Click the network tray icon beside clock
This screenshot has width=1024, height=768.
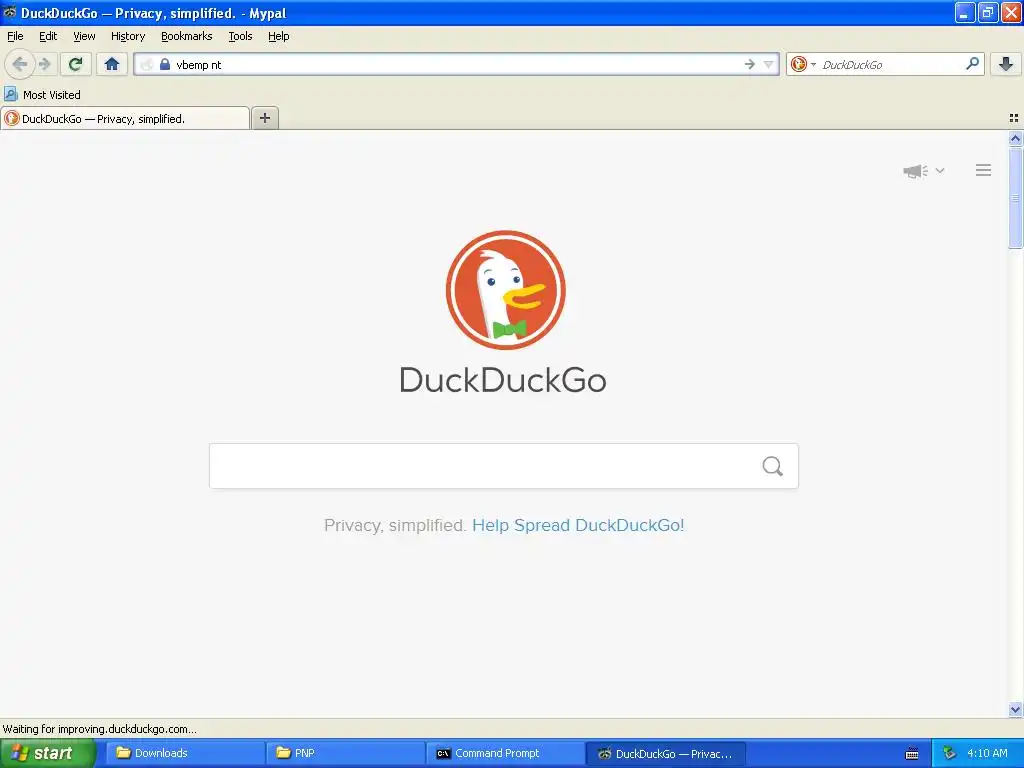coord(950,754)
